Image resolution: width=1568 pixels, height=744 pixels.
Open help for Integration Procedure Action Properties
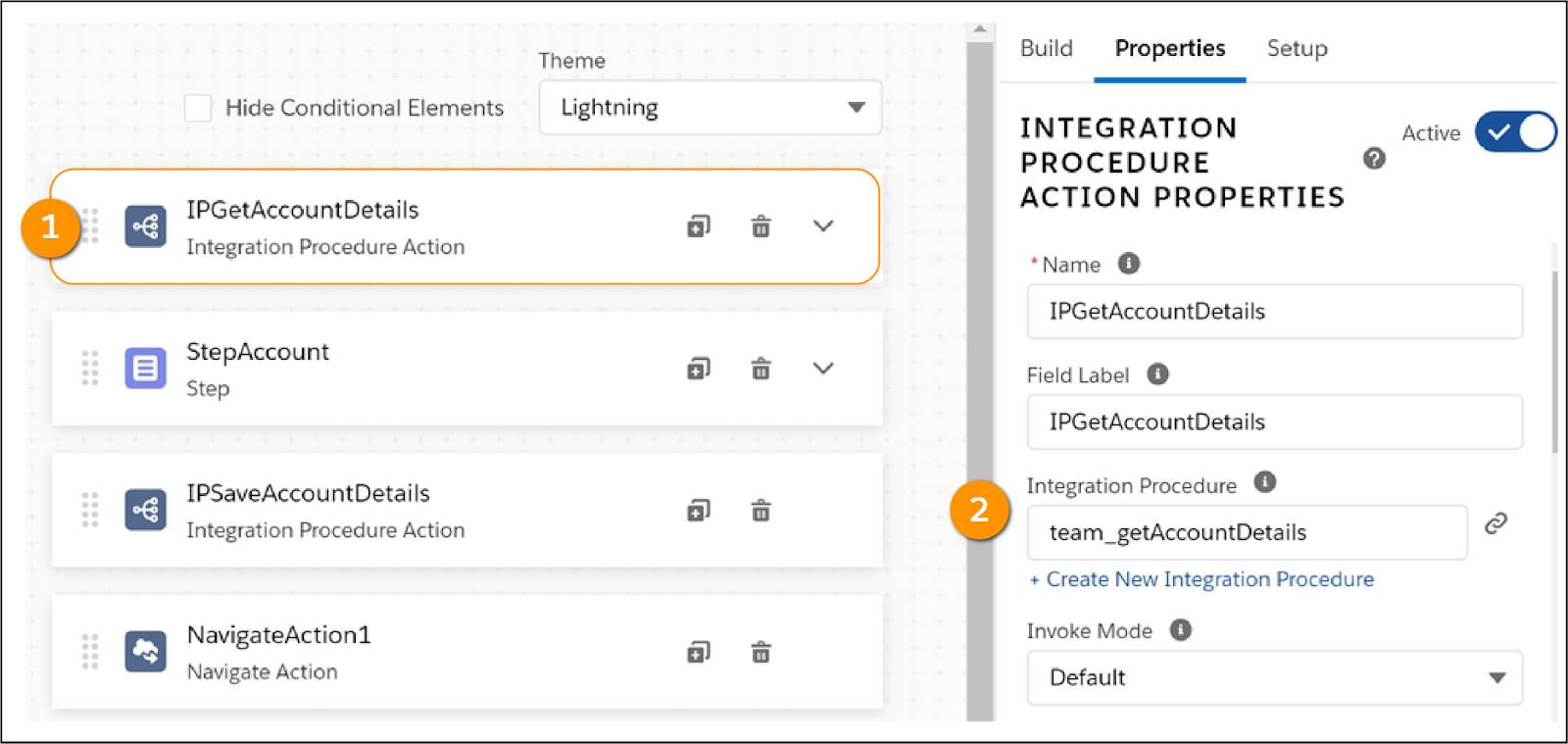[x=1374, y=159]
